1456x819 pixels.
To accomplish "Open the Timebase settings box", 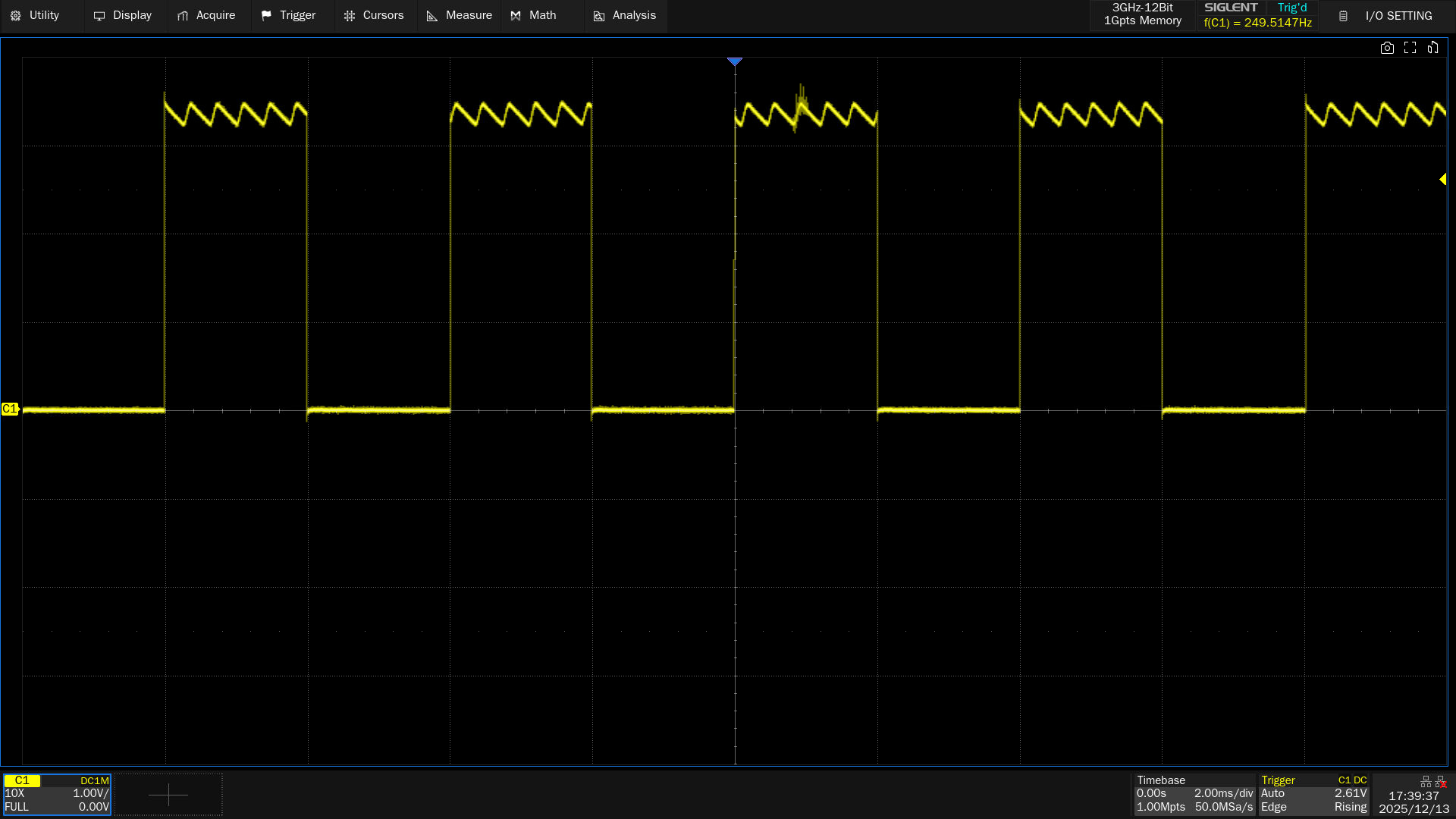I will pos(1194,794).
